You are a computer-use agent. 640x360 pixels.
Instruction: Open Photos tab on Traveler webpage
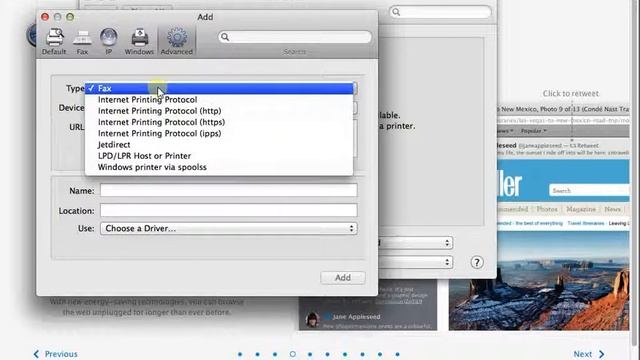(547, 209)
